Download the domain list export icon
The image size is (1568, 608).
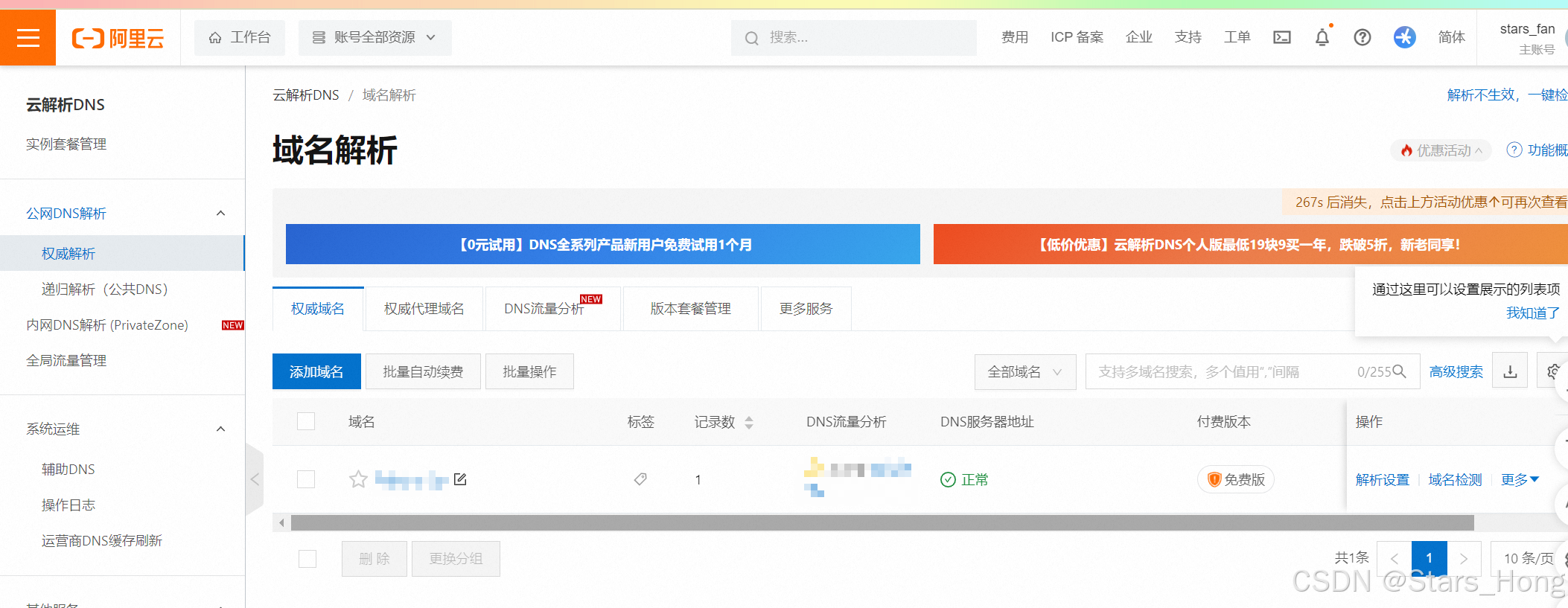[x=1510, y=371]
